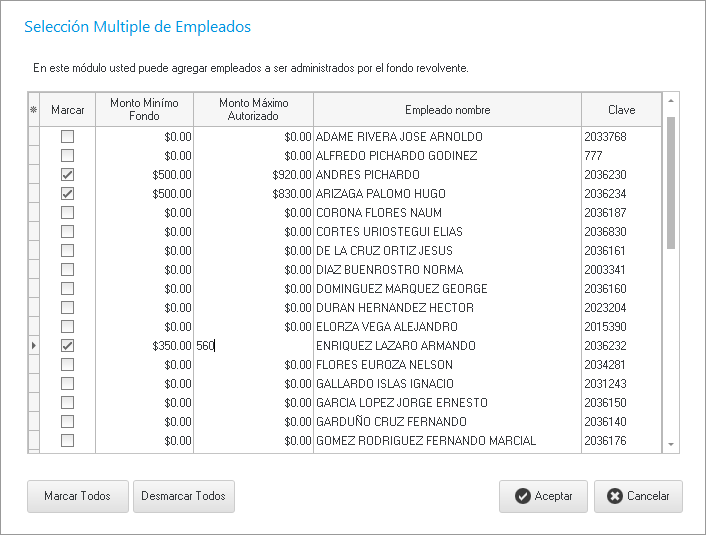Image resolution: width=706 pixels, height=535 pixels.
Task: Click the X icon on Cancelar
Action: point(615,497)
